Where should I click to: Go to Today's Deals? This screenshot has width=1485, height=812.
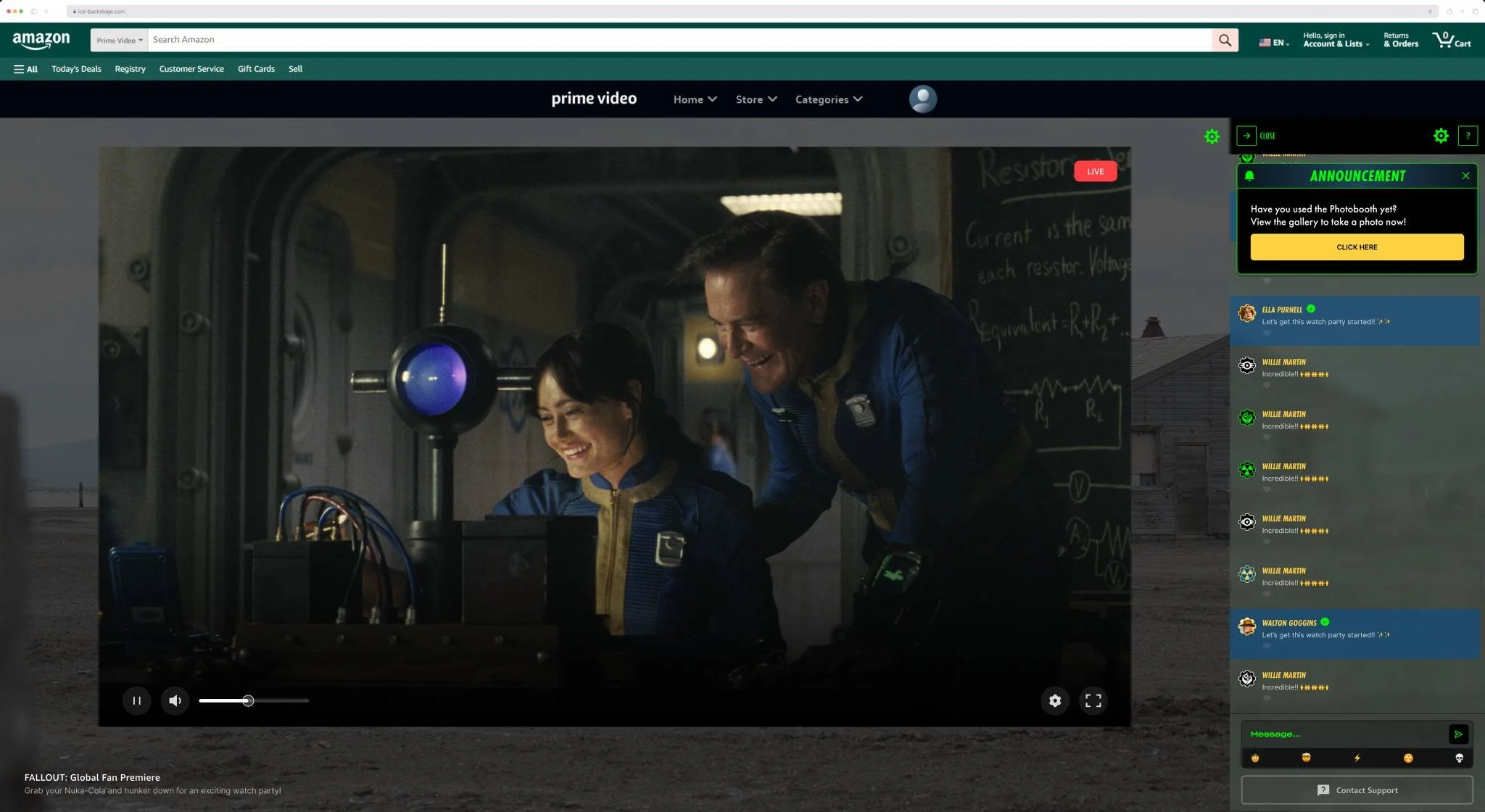[76, 69]
